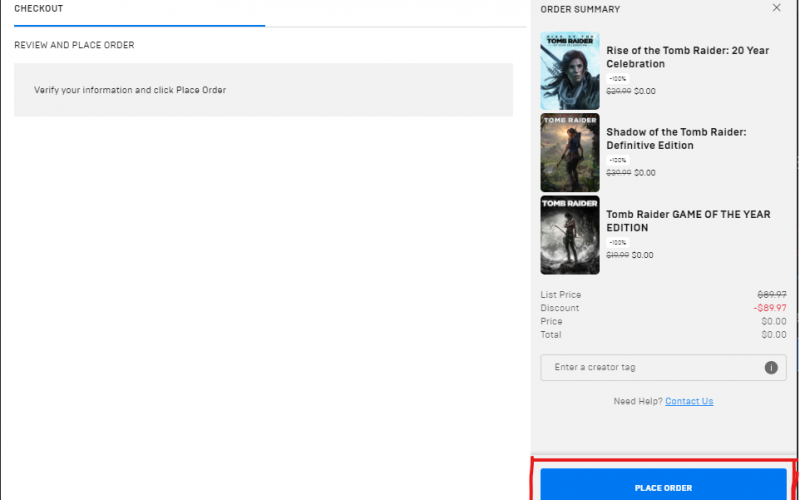Focus the Enter a creator tag field
The height and width of the screenshot is (500, 800).
tap(663, 367)
